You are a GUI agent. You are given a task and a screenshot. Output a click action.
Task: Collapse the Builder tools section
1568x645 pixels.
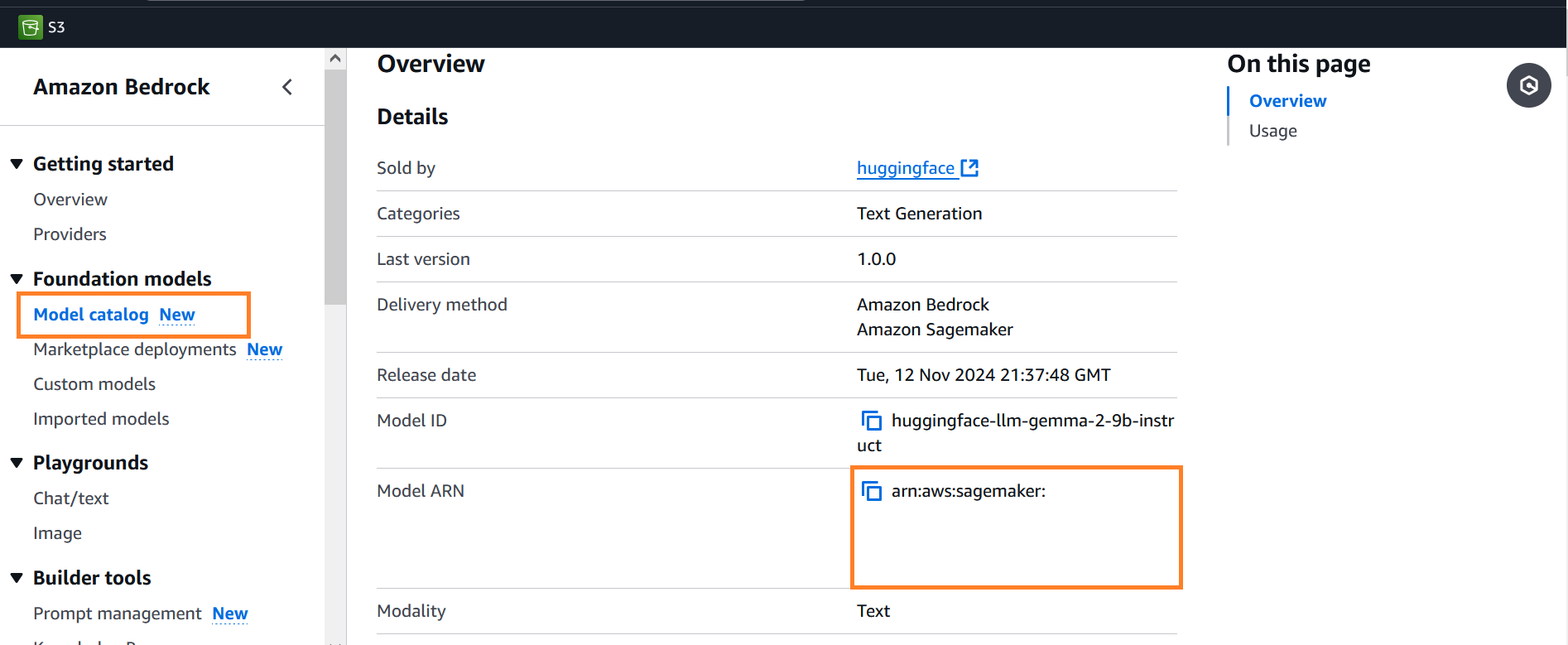(17, 578)
